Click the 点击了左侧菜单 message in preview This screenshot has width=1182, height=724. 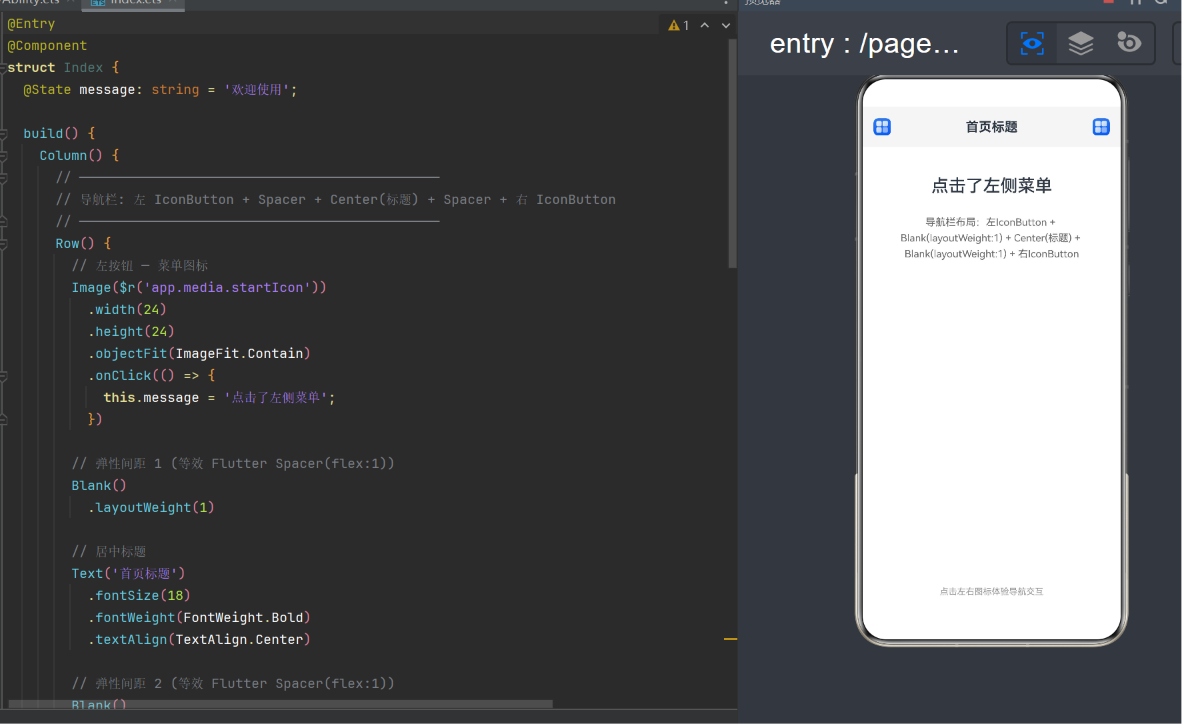pyautogui.click(x=991, y=186)
